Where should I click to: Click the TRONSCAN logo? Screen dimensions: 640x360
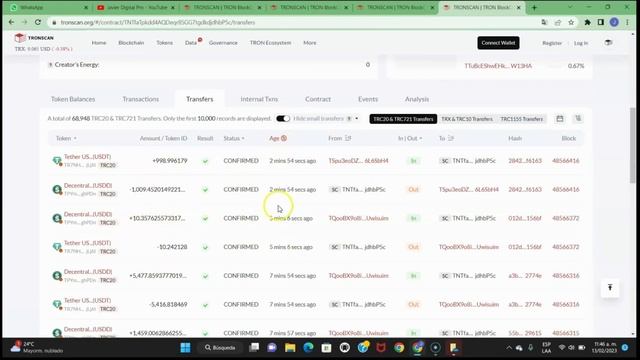[x=34, y=38]
